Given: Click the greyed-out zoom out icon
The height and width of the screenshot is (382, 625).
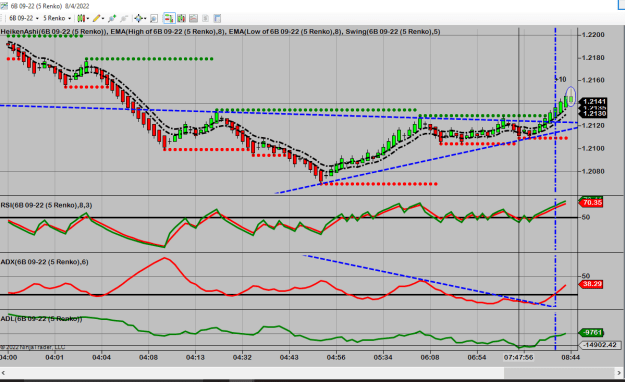Looking at the screenshot, I should (x=124, y=18).
